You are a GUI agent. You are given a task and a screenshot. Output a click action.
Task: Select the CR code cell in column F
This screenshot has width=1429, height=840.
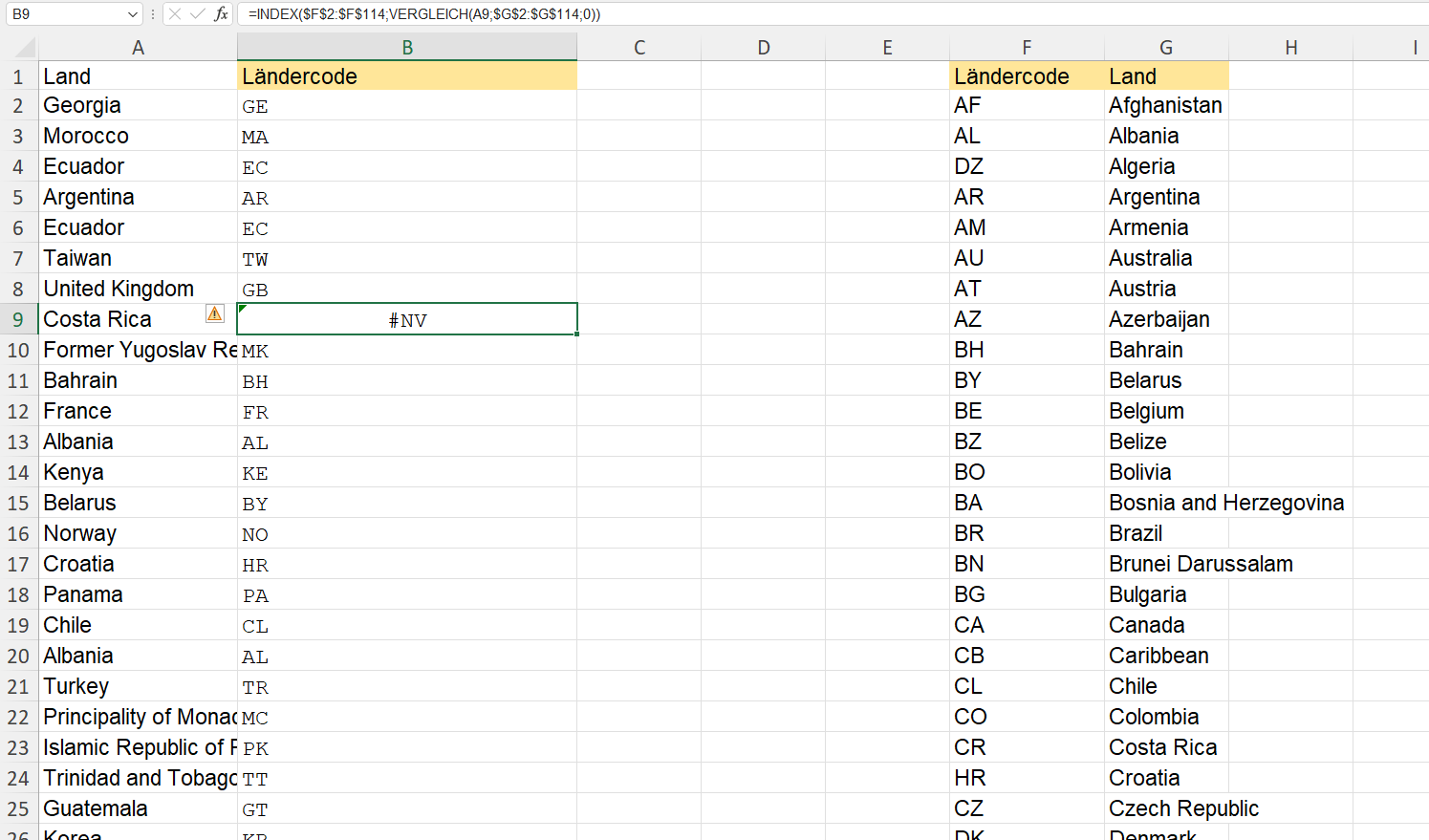point(1026,747)
